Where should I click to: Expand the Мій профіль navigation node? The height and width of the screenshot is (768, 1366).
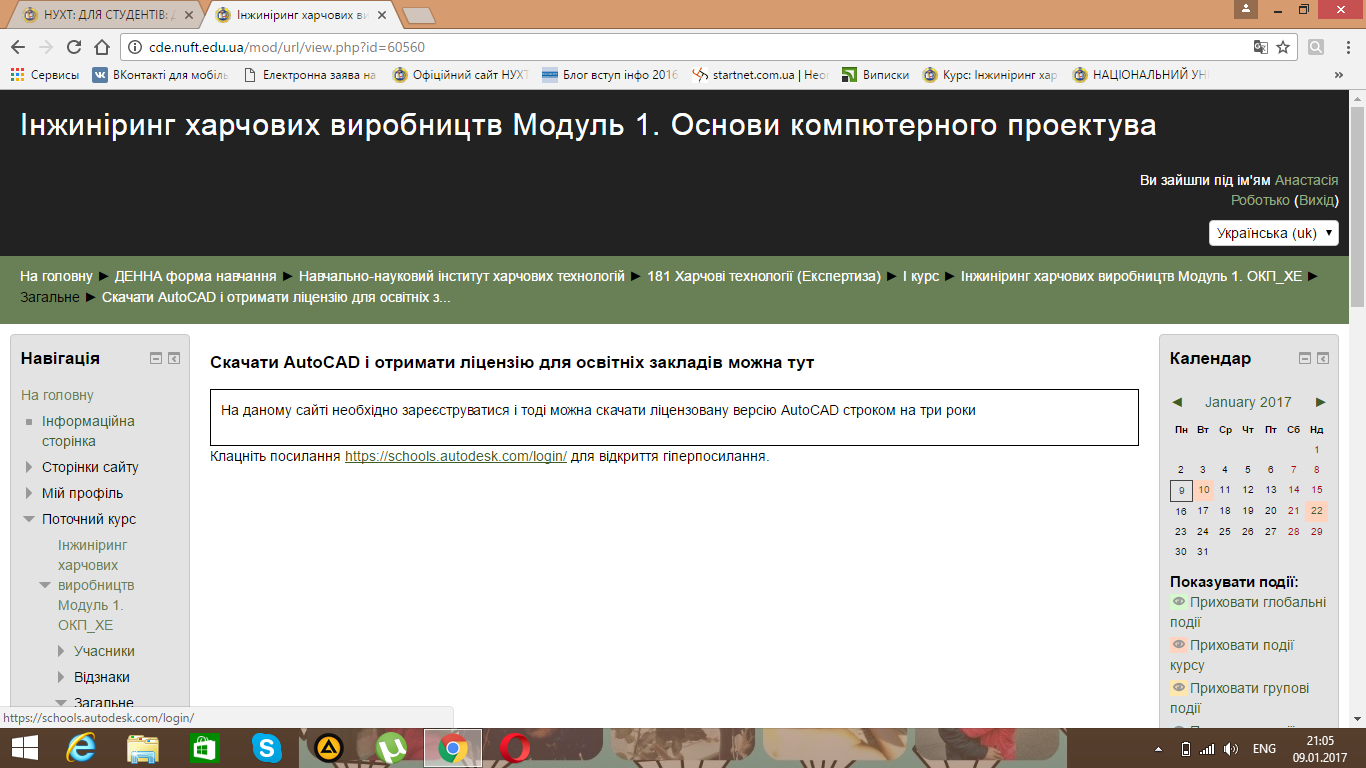[29, 493]
